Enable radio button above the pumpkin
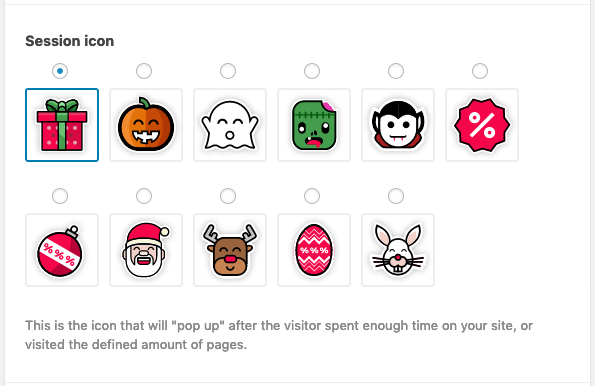595x386 pixels. click(x=144, y=71)
